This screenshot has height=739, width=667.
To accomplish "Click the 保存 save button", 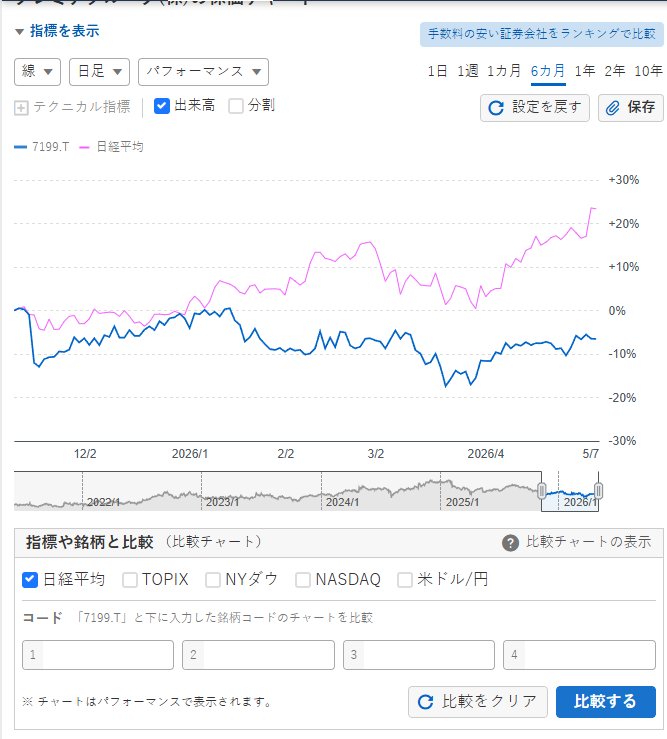I will point(631,108).
